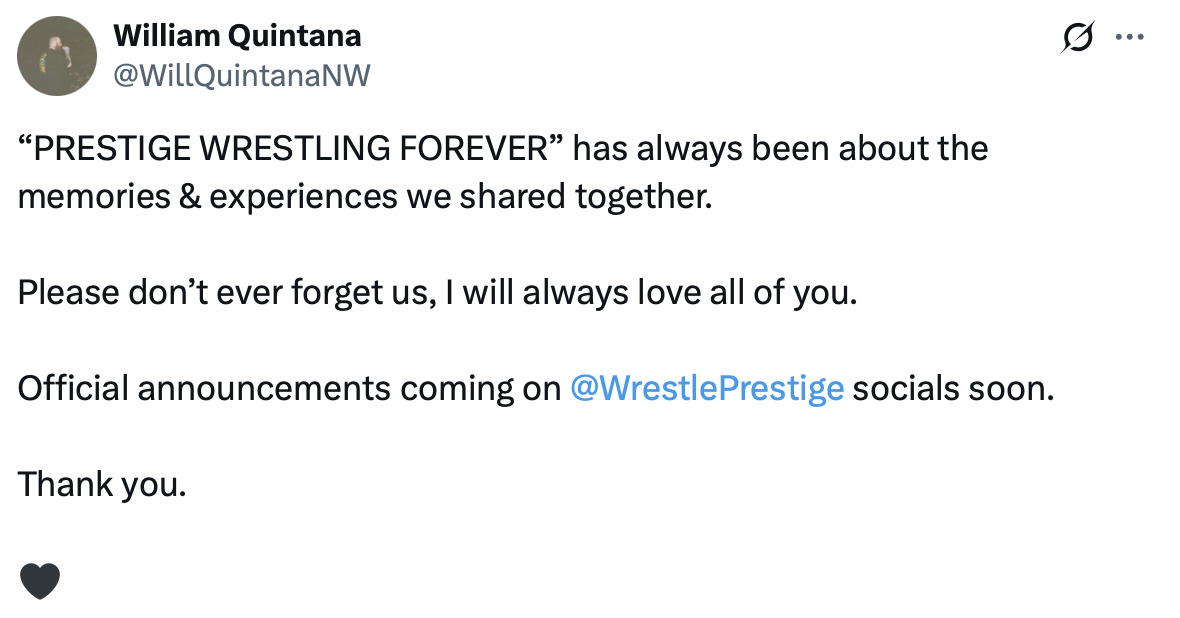Click the Grok explain-post icon
Image resolution: width=1180 pixels, height=618 pixels.
coord(1079,37)
